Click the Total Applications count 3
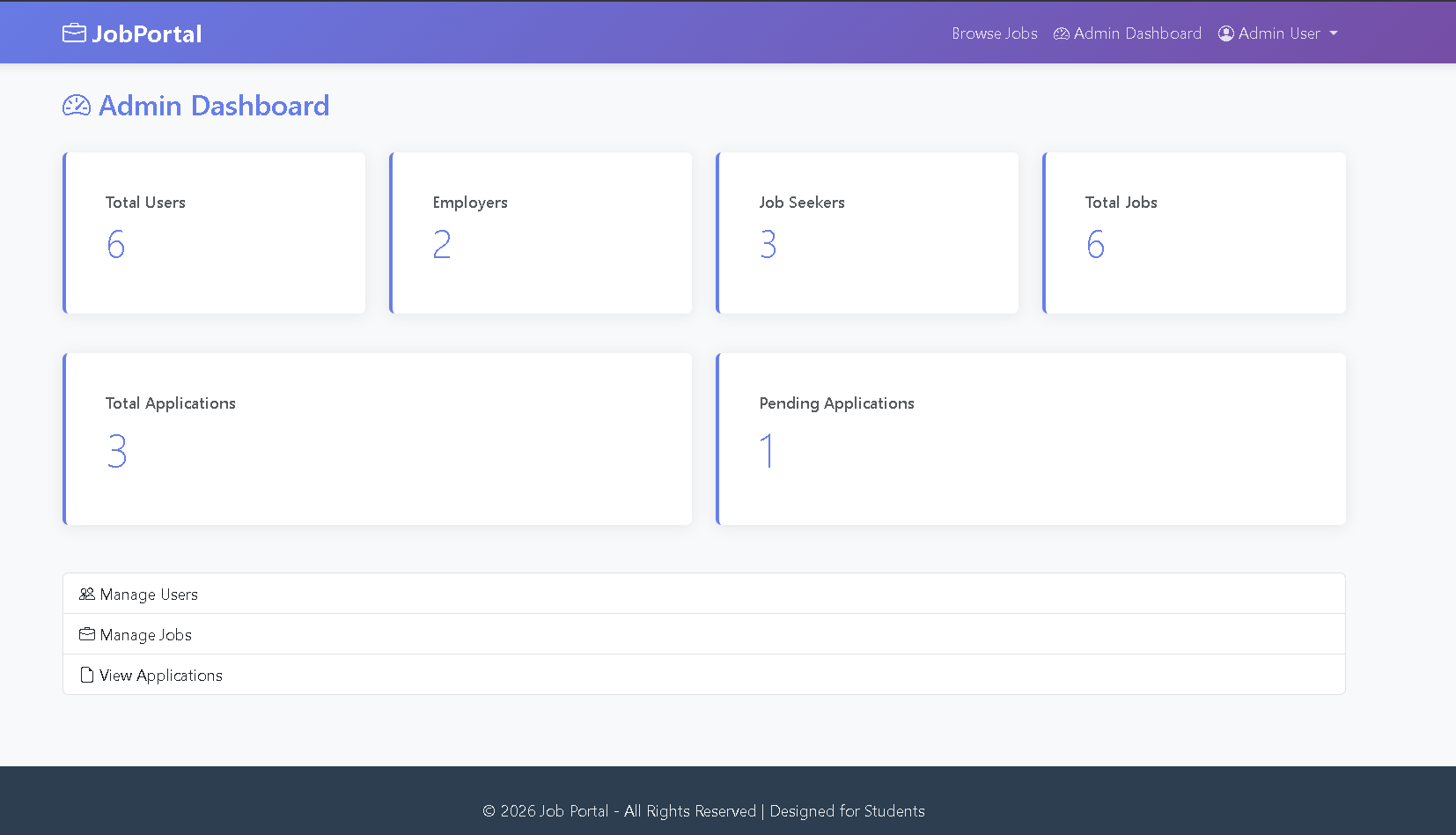The height and width of the screenshot is (835, 1456). [117, 451]
